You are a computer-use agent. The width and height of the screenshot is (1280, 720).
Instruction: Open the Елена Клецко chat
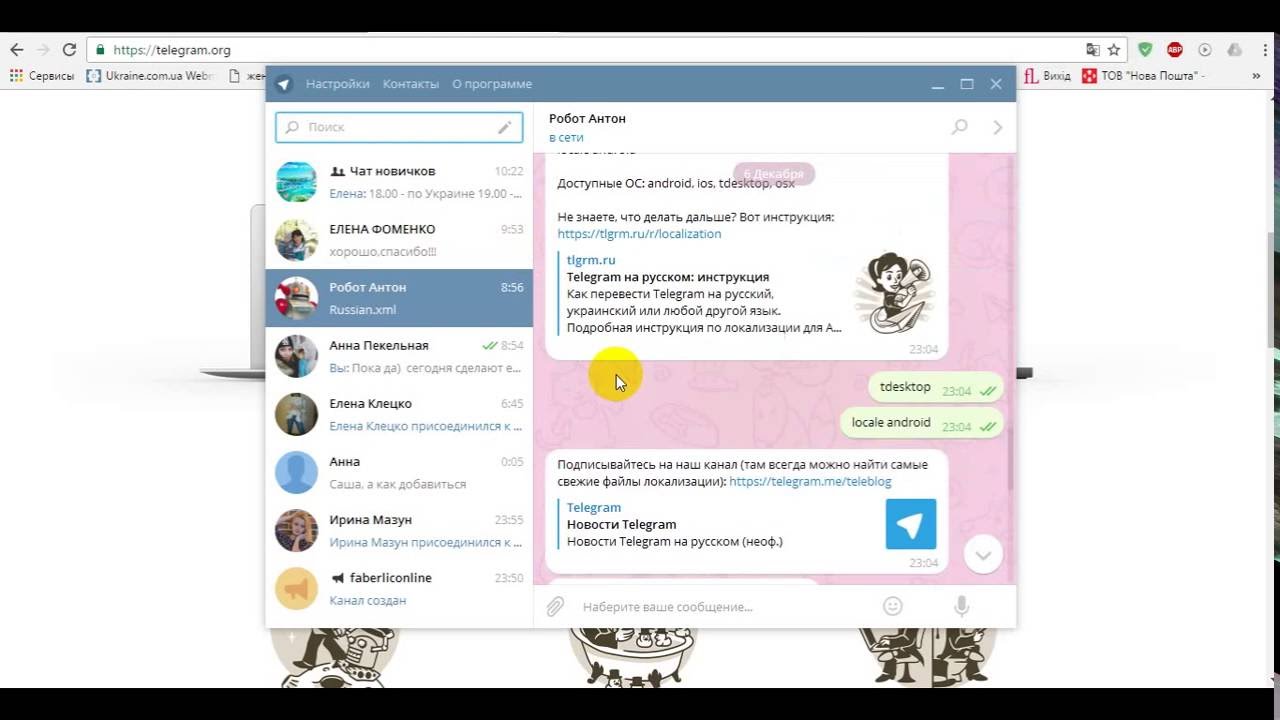coord(399,414)
